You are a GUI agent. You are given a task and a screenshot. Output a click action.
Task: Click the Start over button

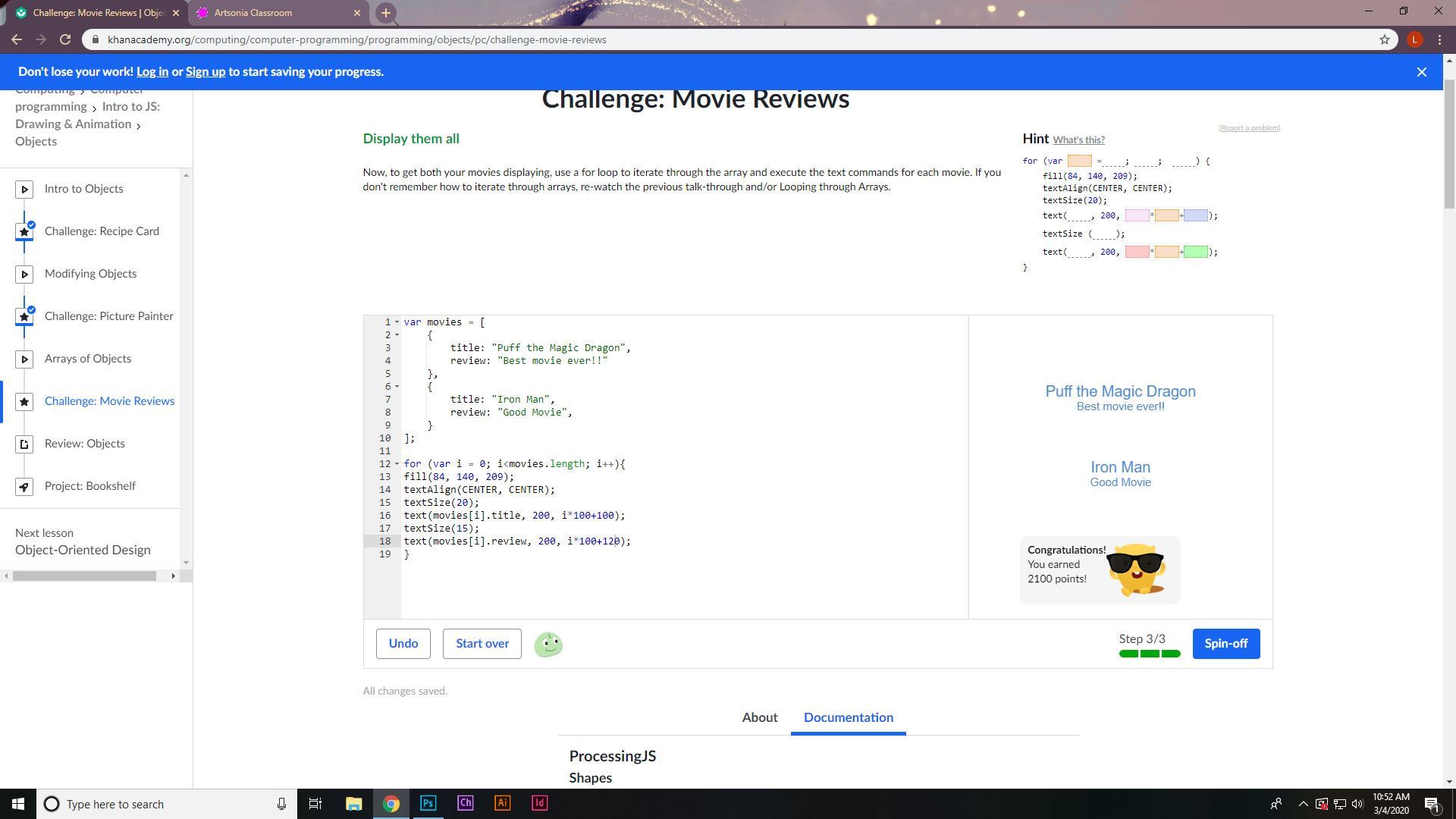pos(482,644)
